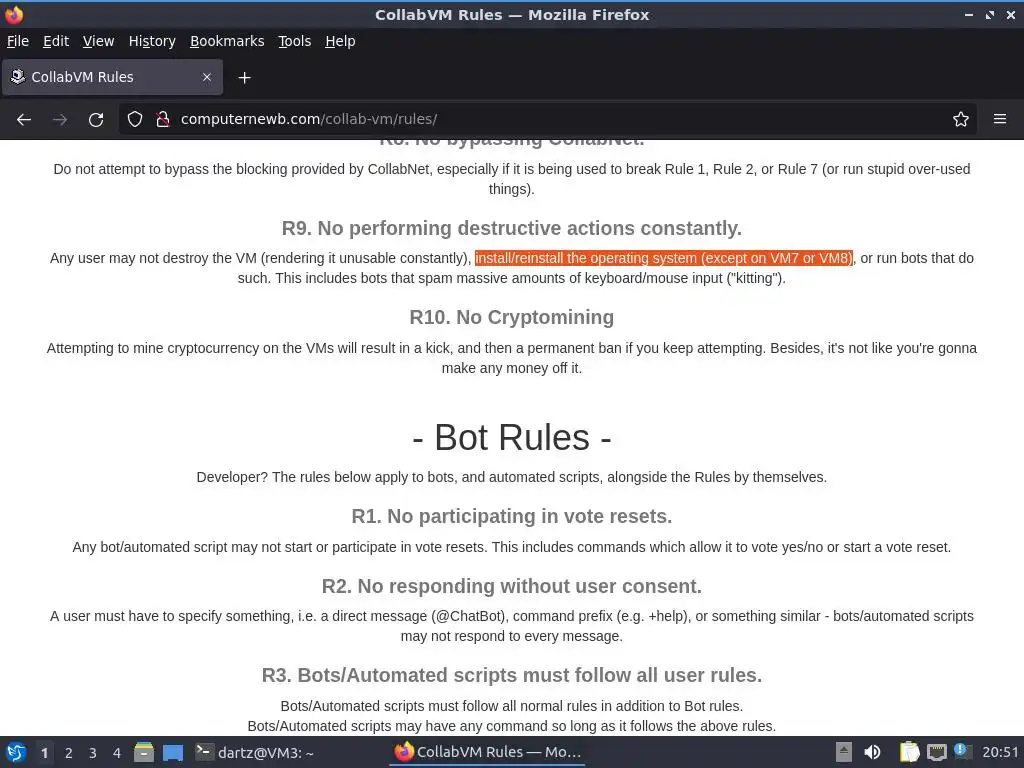Screen dimensions: 1024x768
Task: Focus the URL address bar
Action: pos(549,120)
